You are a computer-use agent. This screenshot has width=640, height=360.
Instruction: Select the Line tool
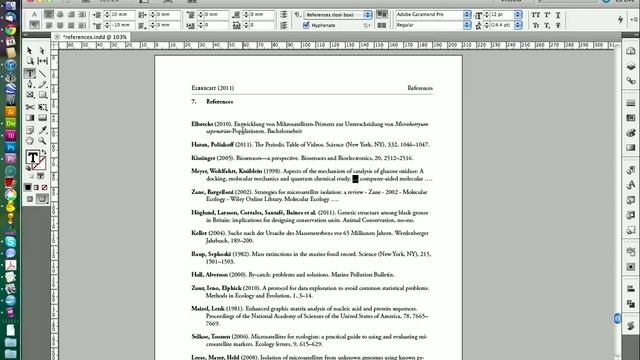42,73
